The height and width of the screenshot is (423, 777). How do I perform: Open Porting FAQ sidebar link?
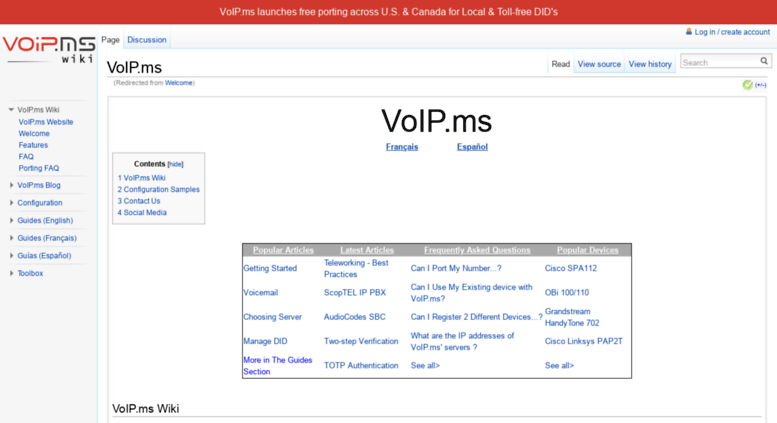click(39, 168)
